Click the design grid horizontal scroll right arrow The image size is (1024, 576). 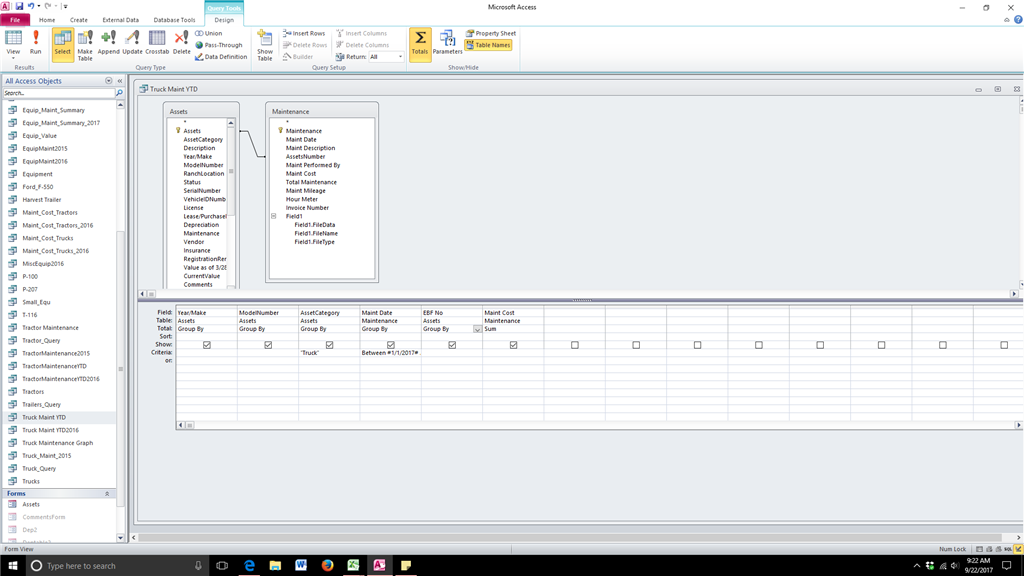pyautogui.click(x=1018, y=425)
